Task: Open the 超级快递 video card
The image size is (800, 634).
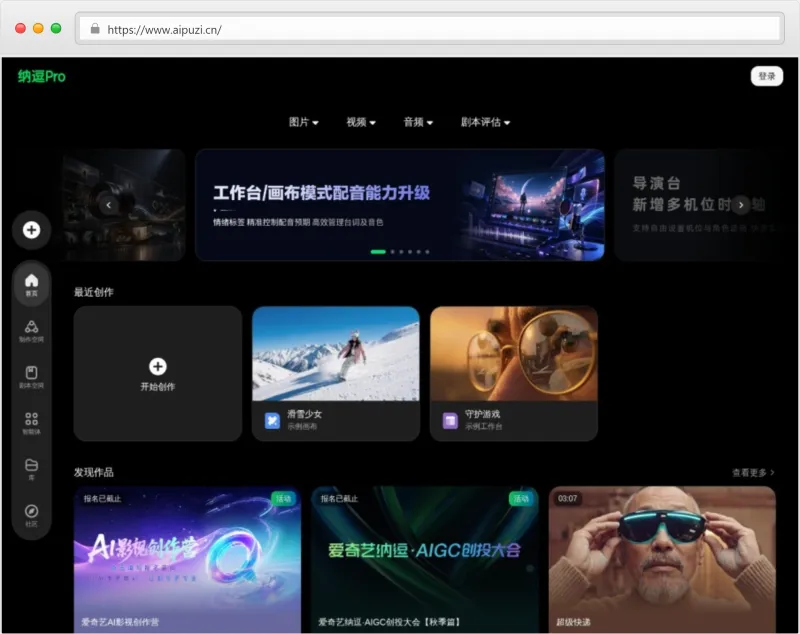Action: click(662, 560)
